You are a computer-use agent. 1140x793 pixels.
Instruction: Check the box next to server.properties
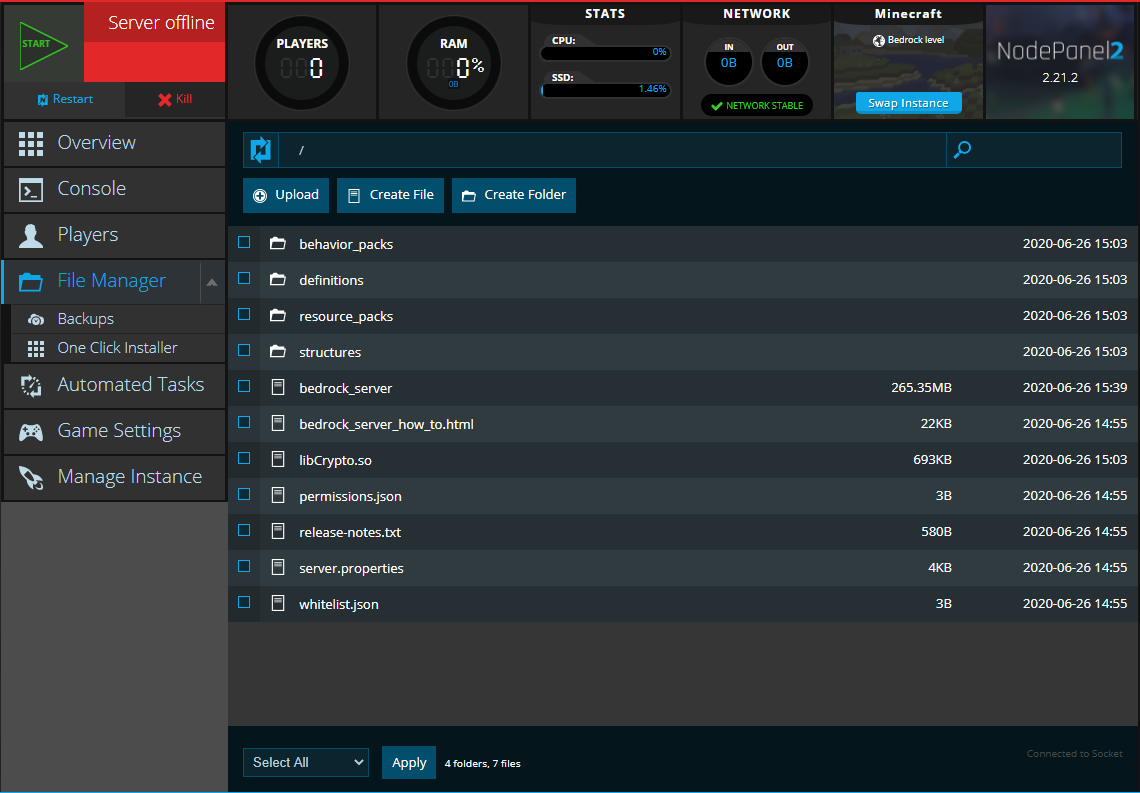click(244, 567)
